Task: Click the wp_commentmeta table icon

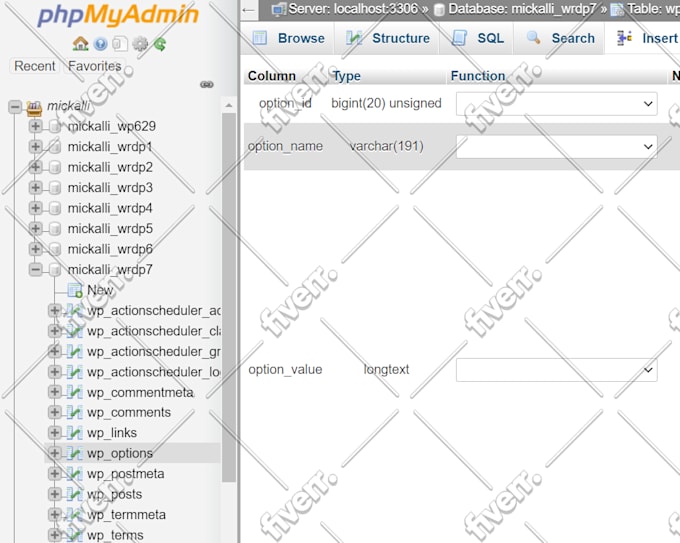Action: coord(75,392)
